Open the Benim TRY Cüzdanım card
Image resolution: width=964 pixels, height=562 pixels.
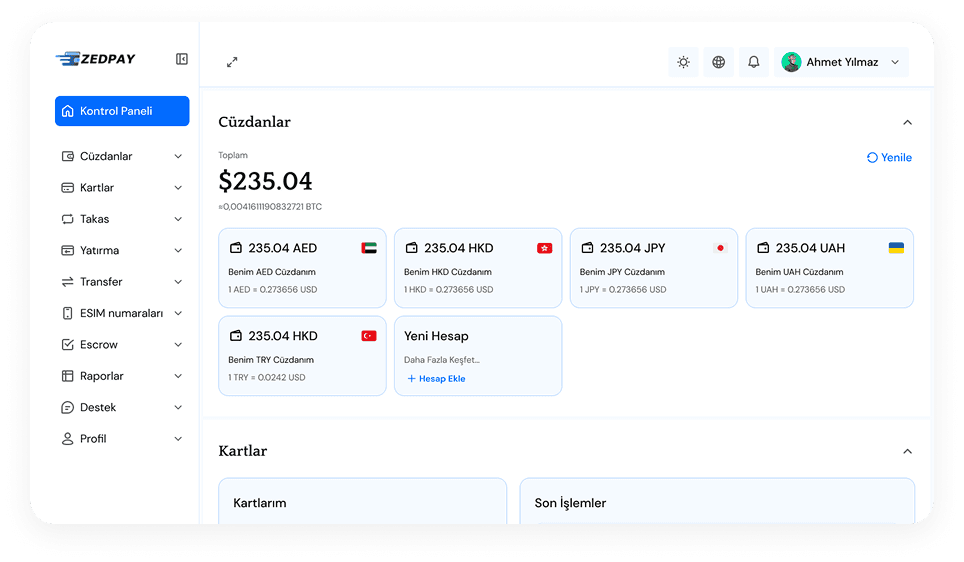(x=302, y=356)
